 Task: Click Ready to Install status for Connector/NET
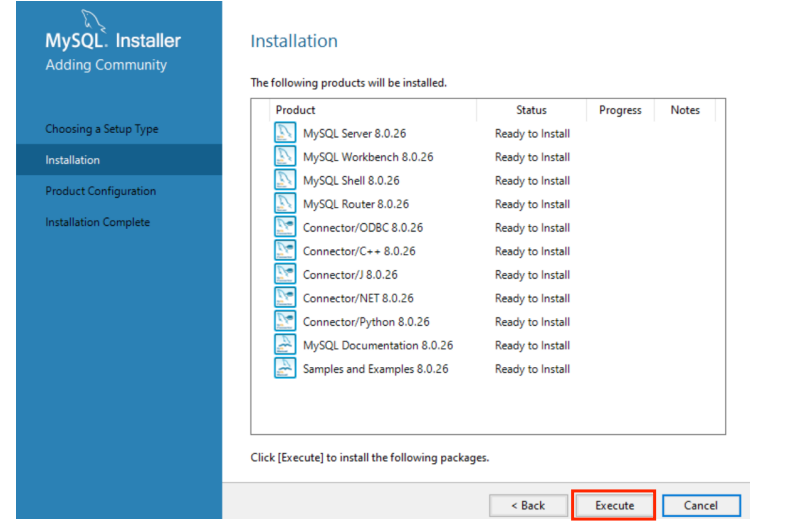(532, 299)
